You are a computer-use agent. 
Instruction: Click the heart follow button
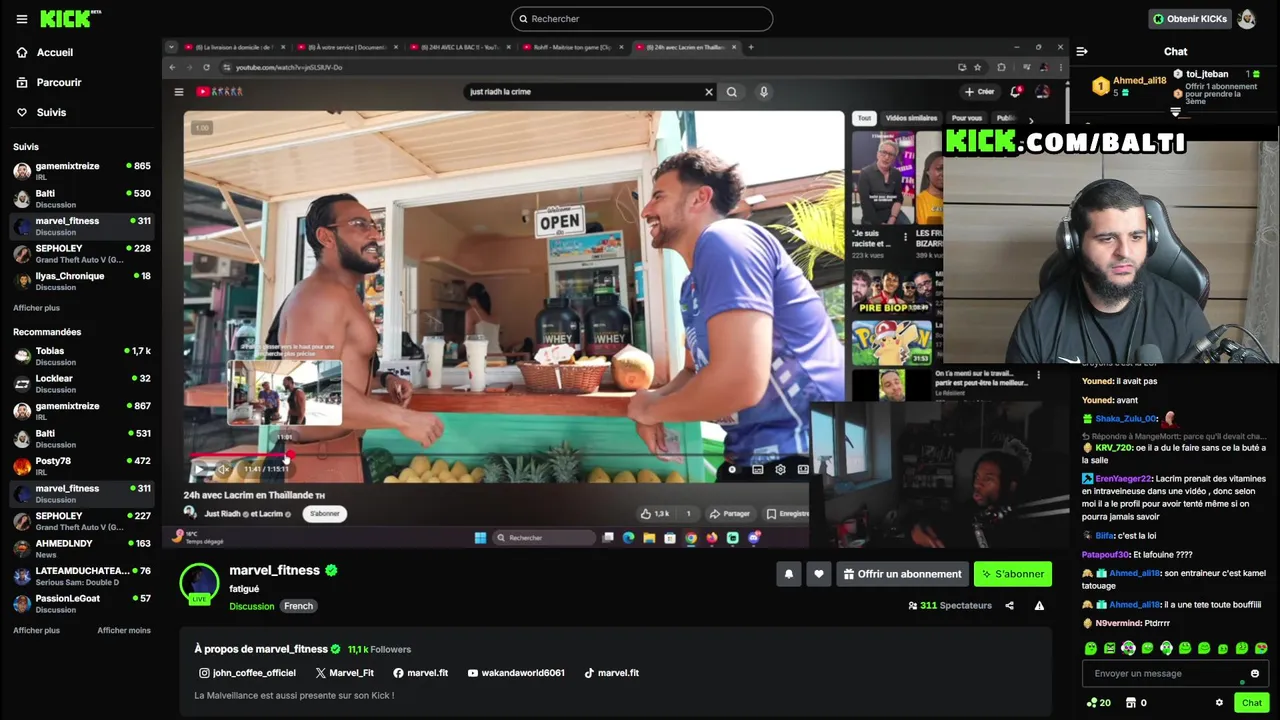(x=819, y=574)
